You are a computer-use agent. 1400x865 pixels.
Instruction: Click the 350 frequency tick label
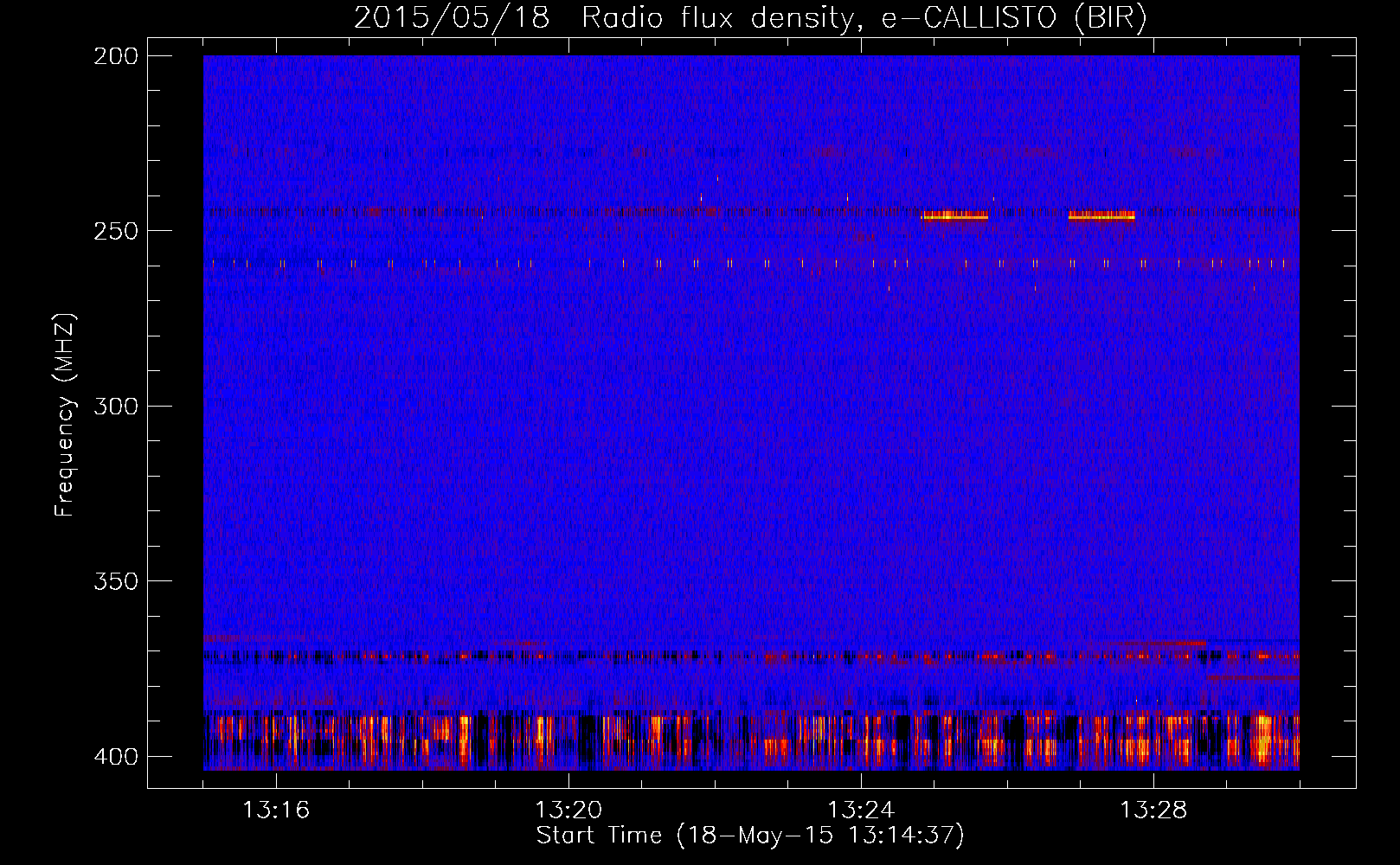coord(116,581)
